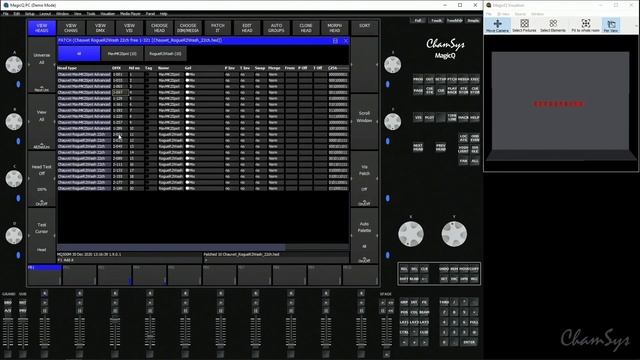Toggle the Per View icon in Visualiser
This screenshot has width=640, height=360.
pyautogui.click(x=611, y=25)
